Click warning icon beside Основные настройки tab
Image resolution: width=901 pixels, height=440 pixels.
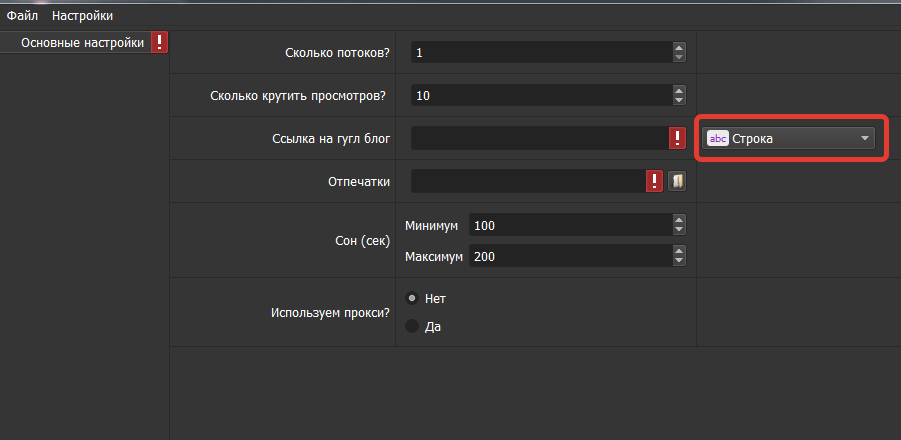[159, 42]
